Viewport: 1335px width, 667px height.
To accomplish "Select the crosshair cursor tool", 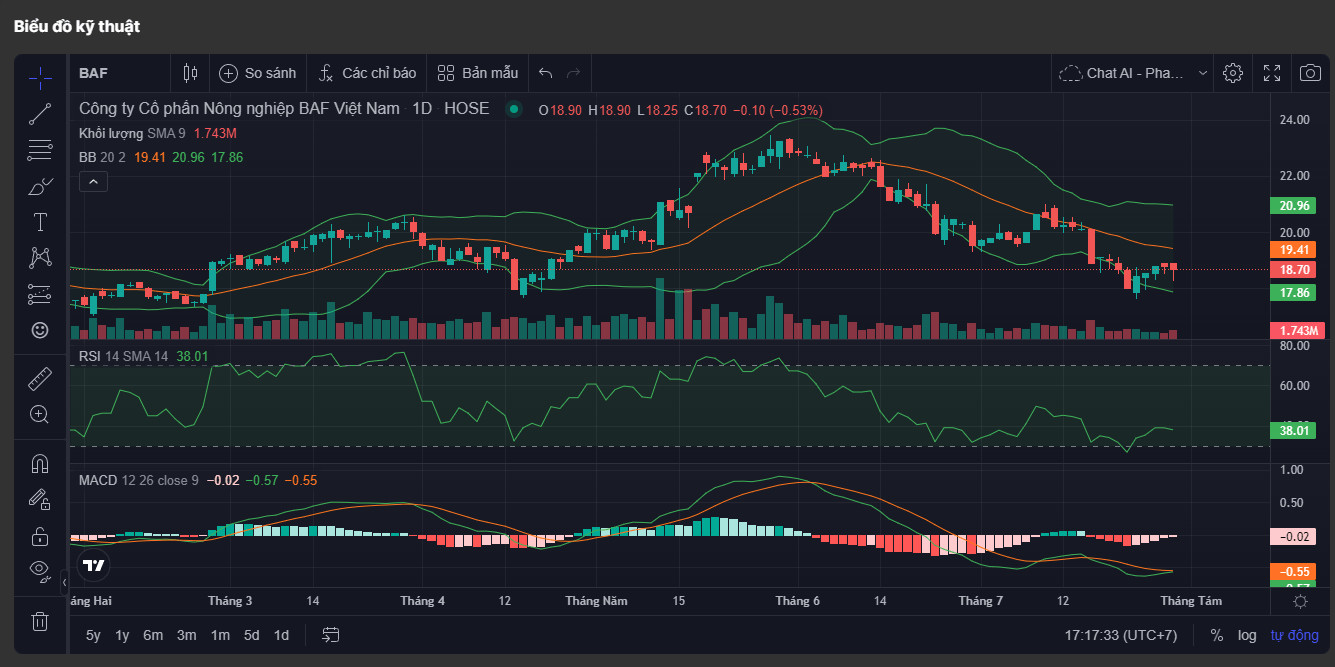I will pyautogui.click(x=40, y=77).
